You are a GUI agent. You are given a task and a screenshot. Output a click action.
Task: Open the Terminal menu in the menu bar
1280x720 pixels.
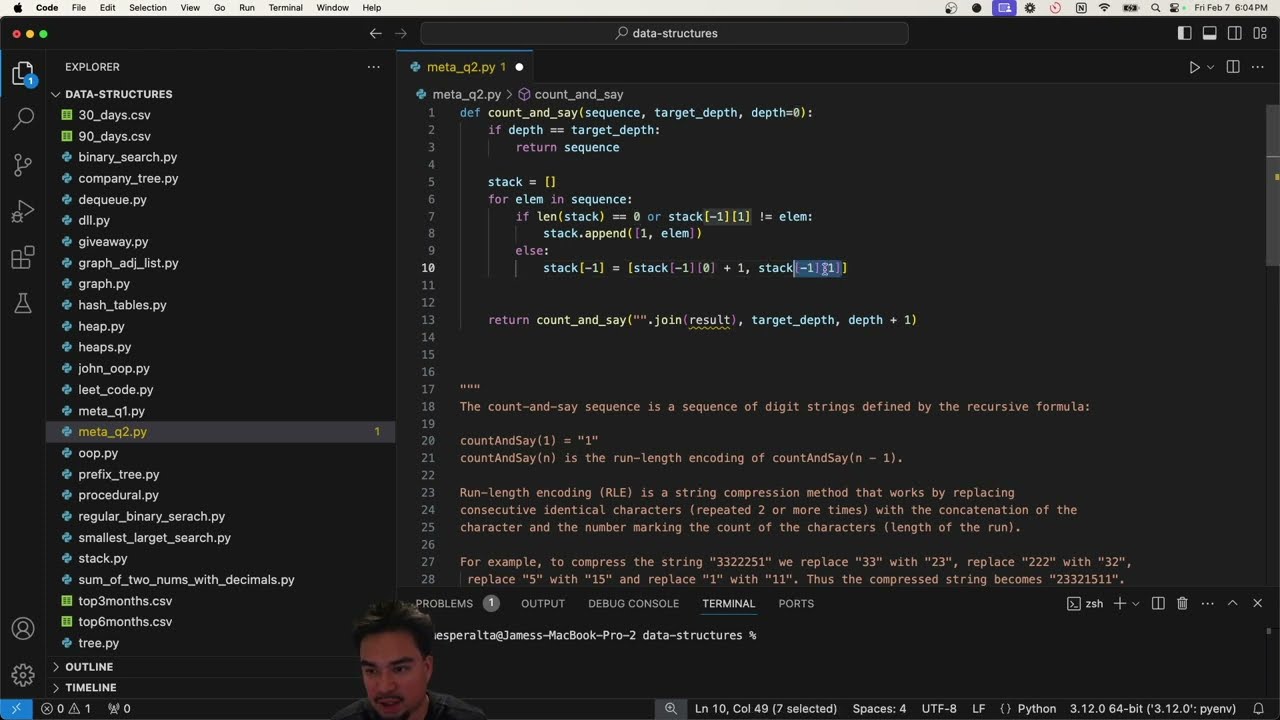click(x=285, y=8)
